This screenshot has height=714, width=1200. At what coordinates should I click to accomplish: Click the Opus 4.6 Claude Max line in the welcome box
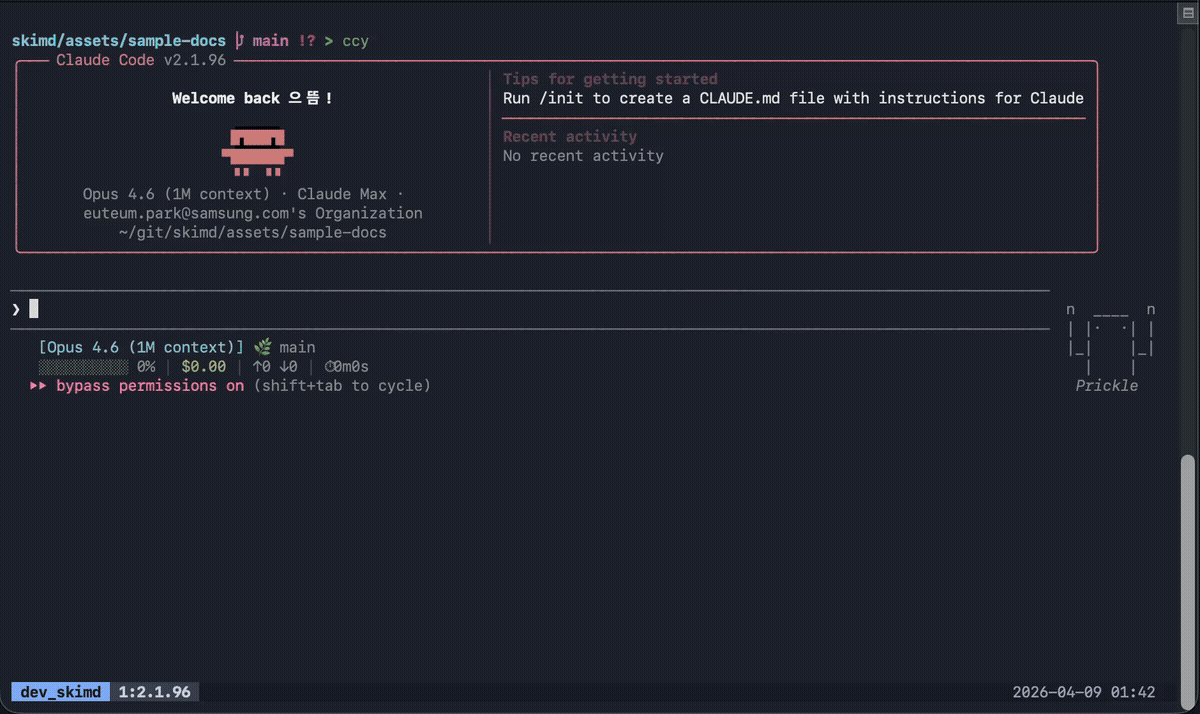[x=243, y=194]
